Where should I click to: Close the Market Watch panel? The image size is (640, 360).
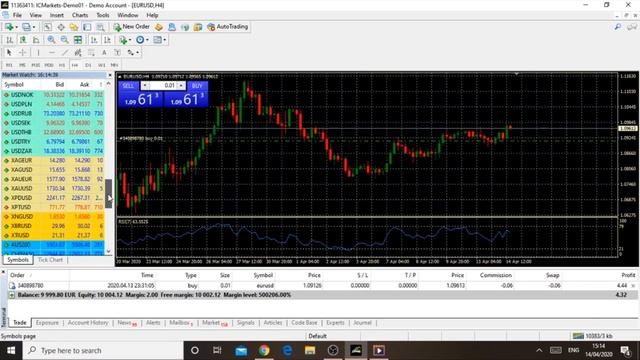pyautogui.click(x=109, y=75)
